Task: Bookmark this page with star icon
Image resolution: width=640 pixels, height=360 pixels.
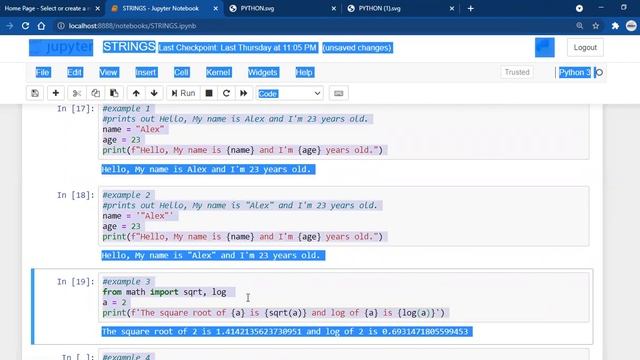Action: point(596,26)
